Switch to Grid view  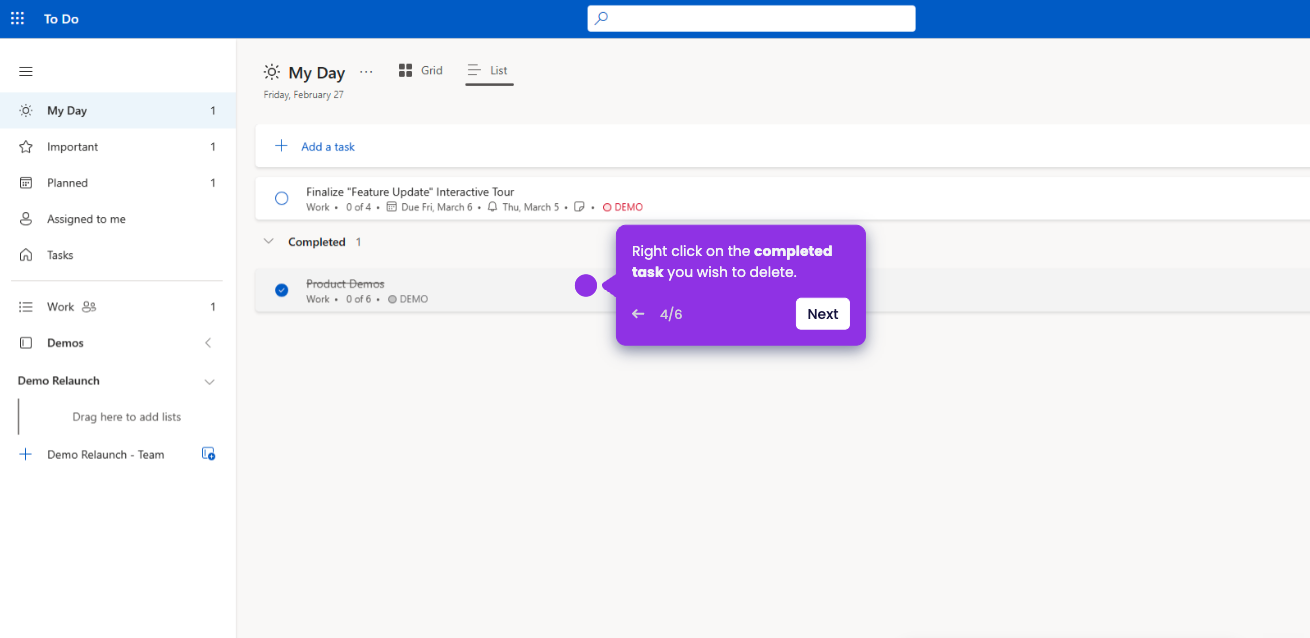[420, 70]
